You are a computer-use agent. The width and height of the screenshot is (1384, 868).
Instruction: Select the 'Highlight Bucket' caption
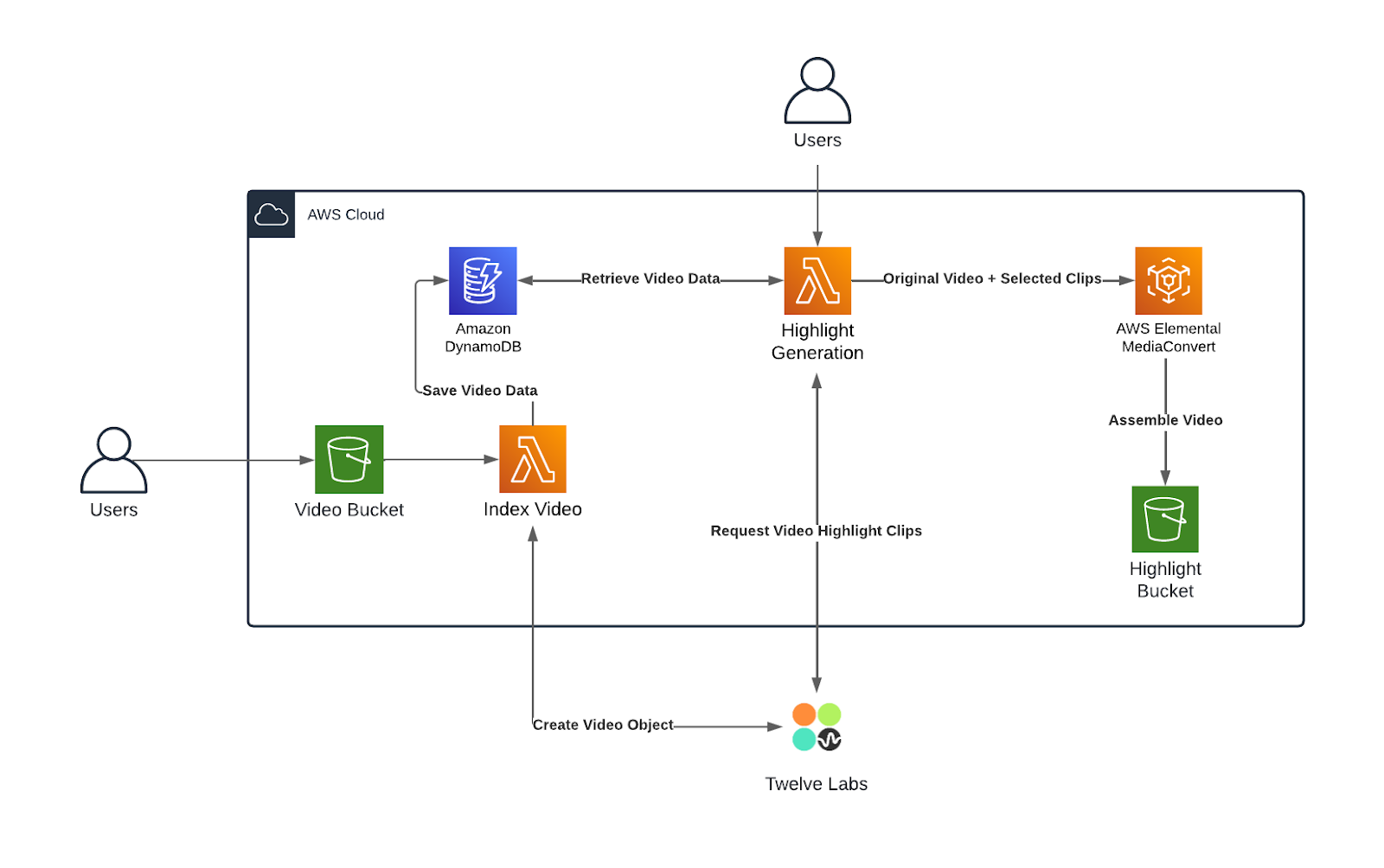pyautogui.click(x=1165, y=580)
